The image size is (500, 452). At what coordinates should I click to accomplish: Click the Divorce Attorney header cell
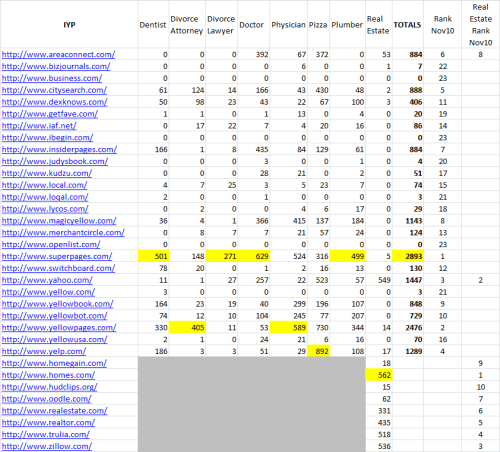pos(187,25)
